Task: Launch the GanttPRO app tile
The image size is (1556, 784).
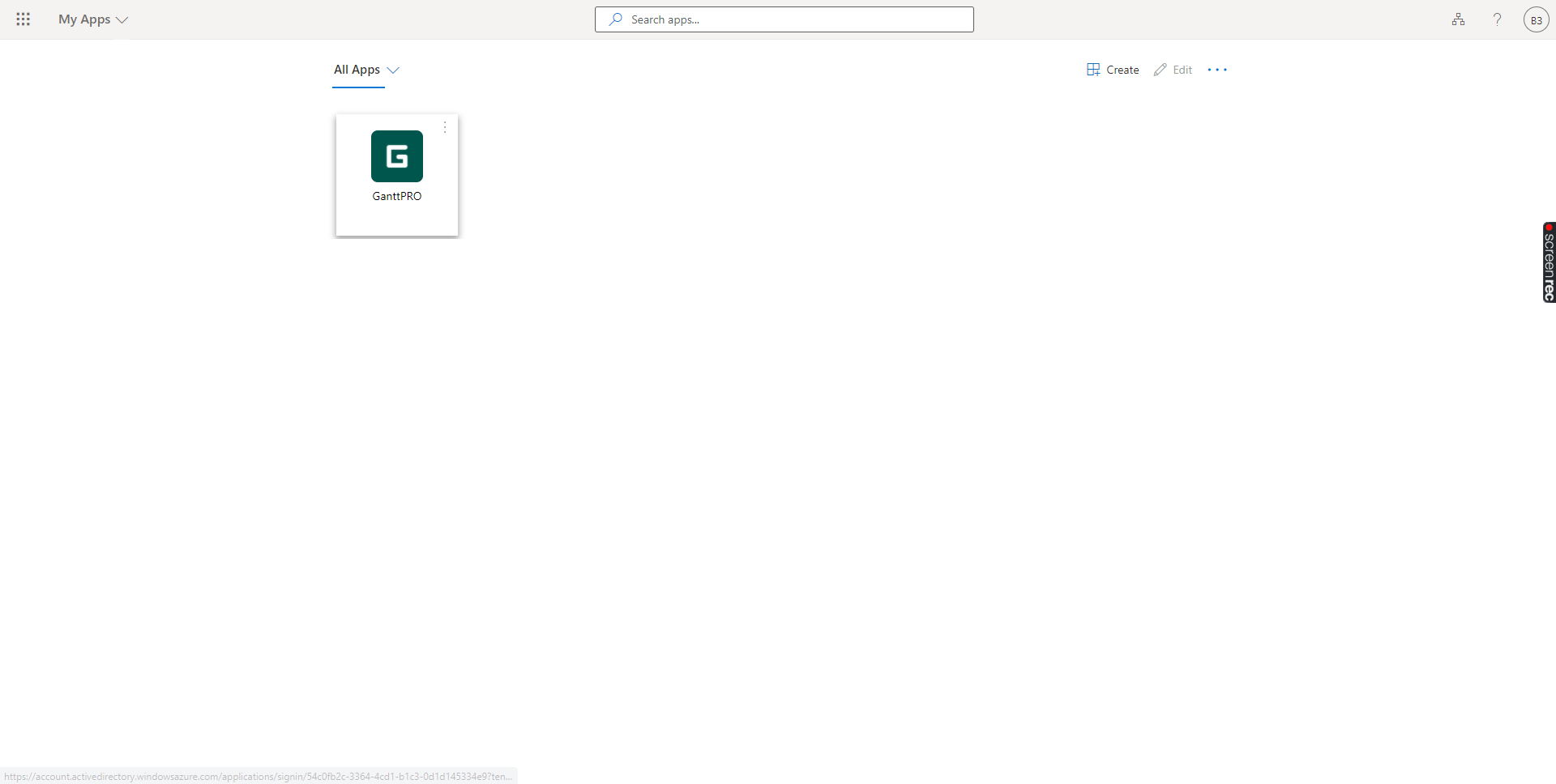Action: 397,175
